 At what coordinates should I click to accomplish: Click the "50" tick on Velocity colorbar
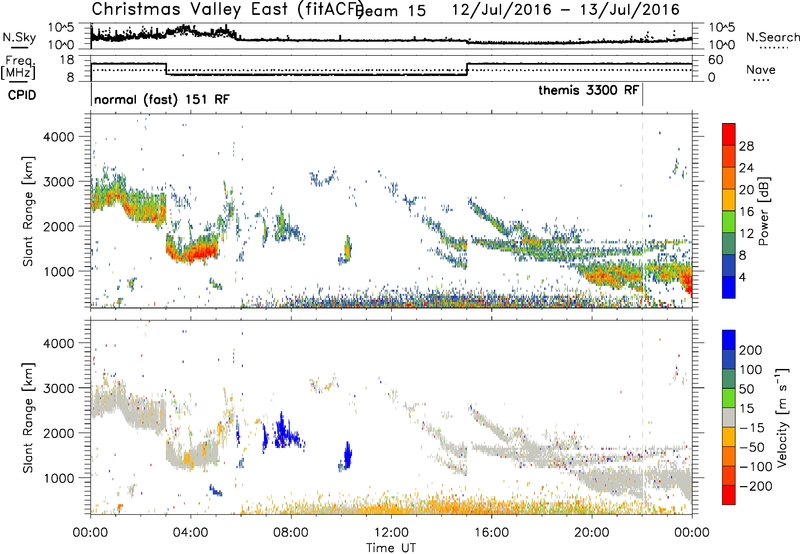(746, 389)
